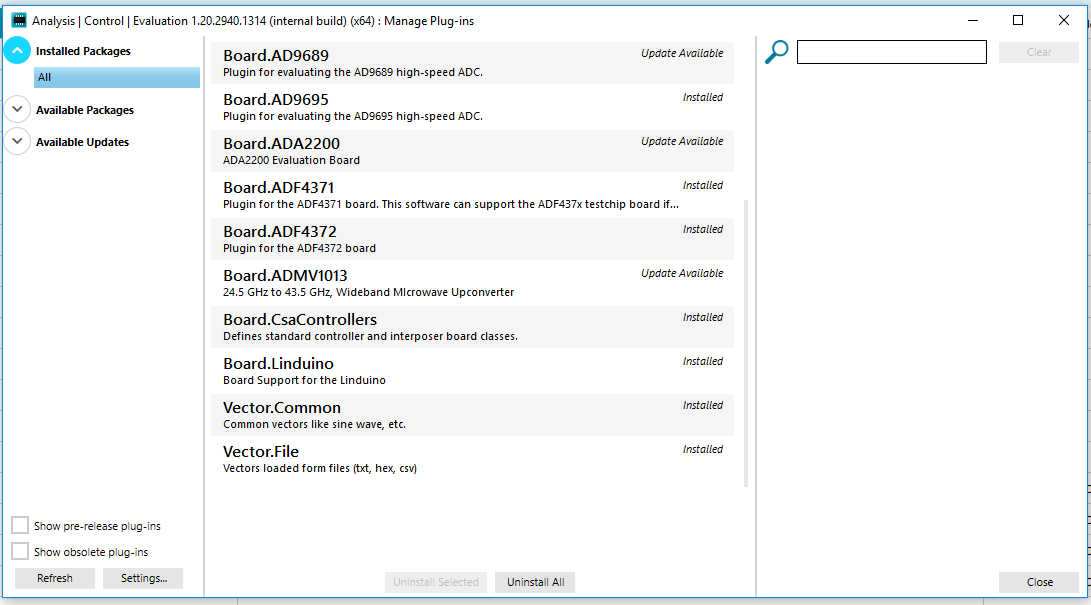Select the Board.Linduino package
This screenshot has width=1091, height=605.
(472, 371)
